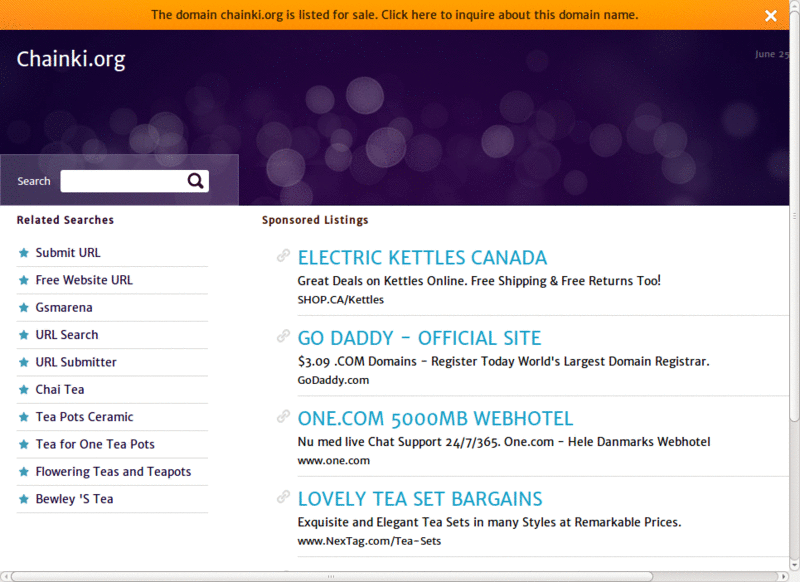Open the Chai Tea related search
The height and width of the screenshot is (582, 800).
point(60,390)
